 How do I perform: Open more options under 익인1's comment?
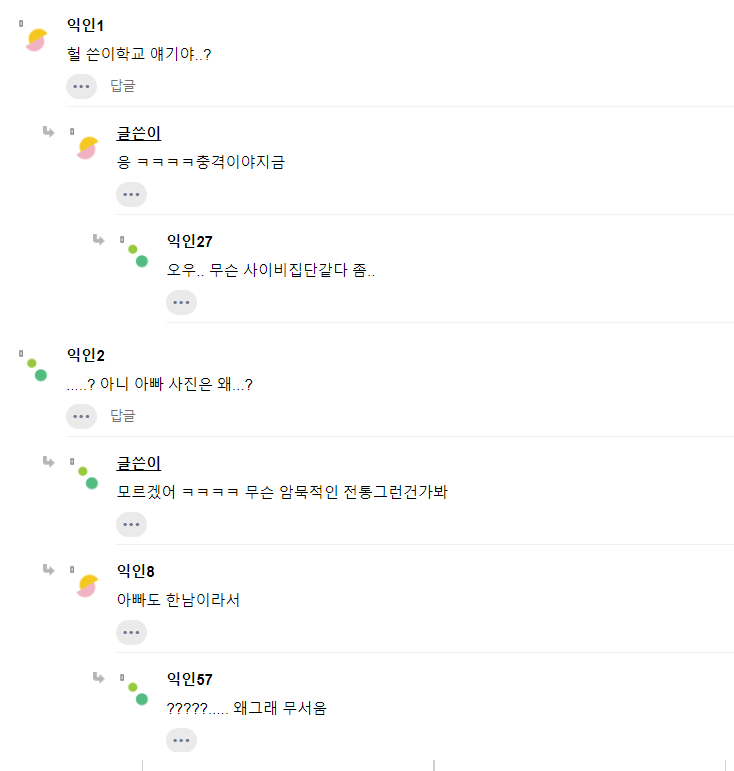[x=81, y=86]
